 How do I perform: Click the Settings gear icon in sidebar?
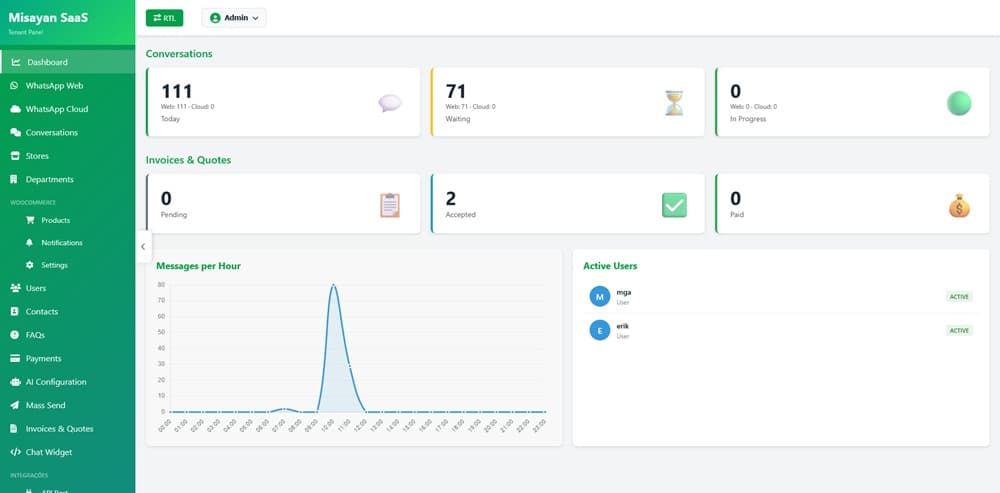(x=30, y=265)
